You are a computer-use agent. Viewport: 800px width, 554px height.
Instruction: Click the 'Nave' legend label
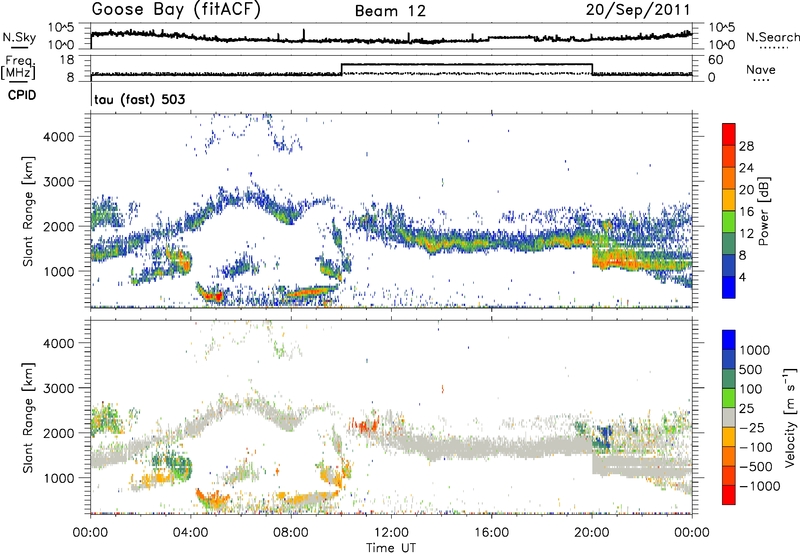[761, 69]
